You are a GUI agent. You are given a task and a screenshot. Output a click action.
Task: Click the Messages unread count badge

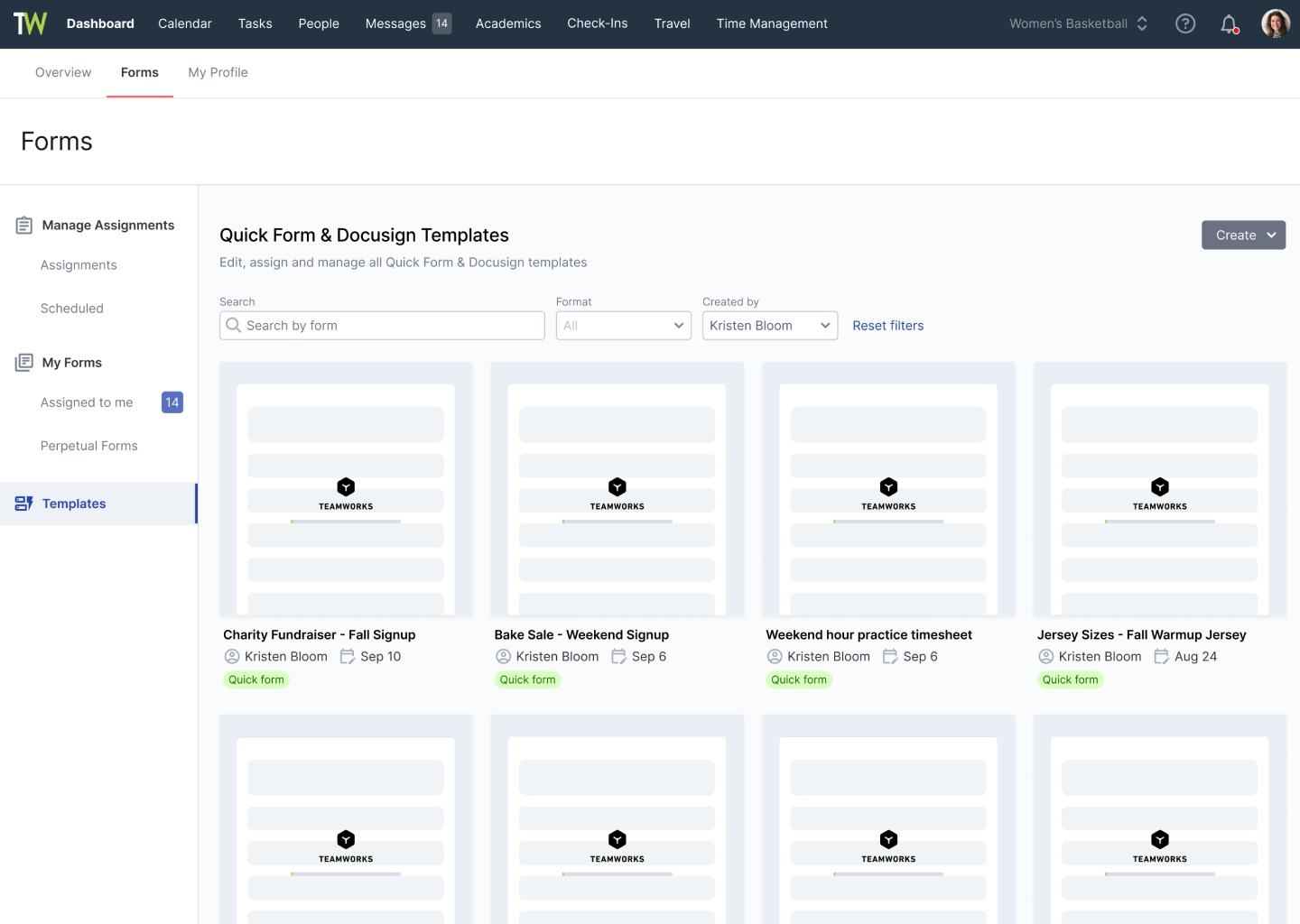tap(441, 23)
